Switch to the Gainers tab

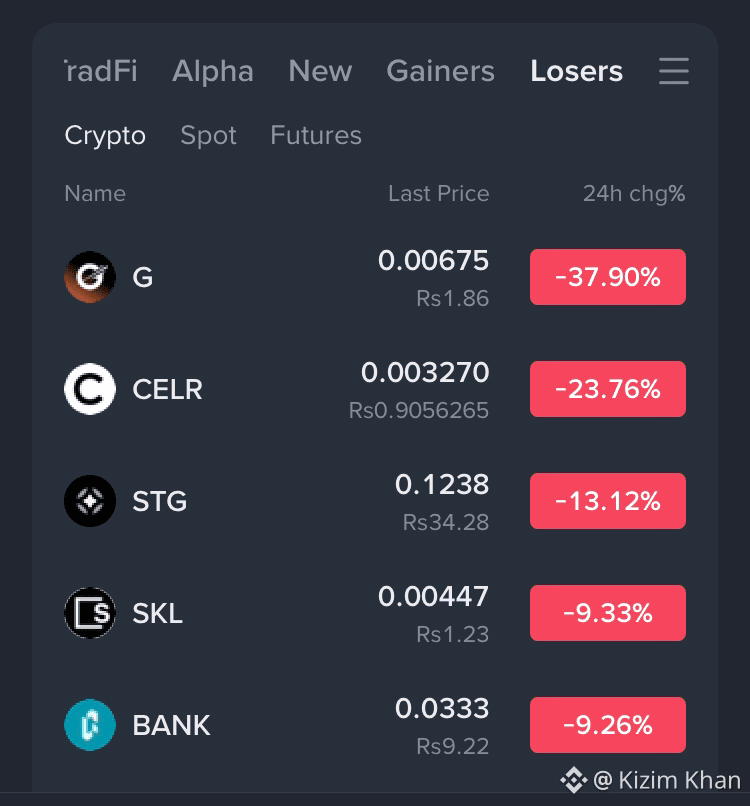(441, 71)
